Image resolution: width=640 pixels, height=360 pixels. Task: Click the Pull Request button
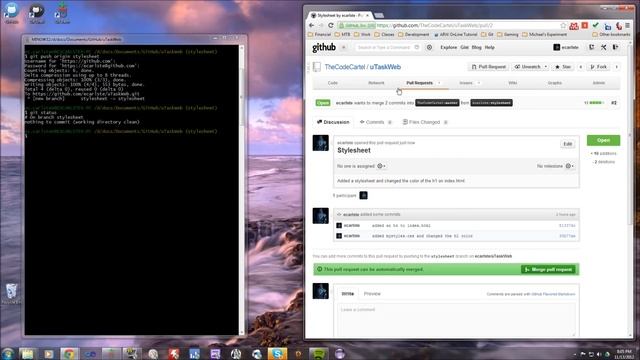489,67
